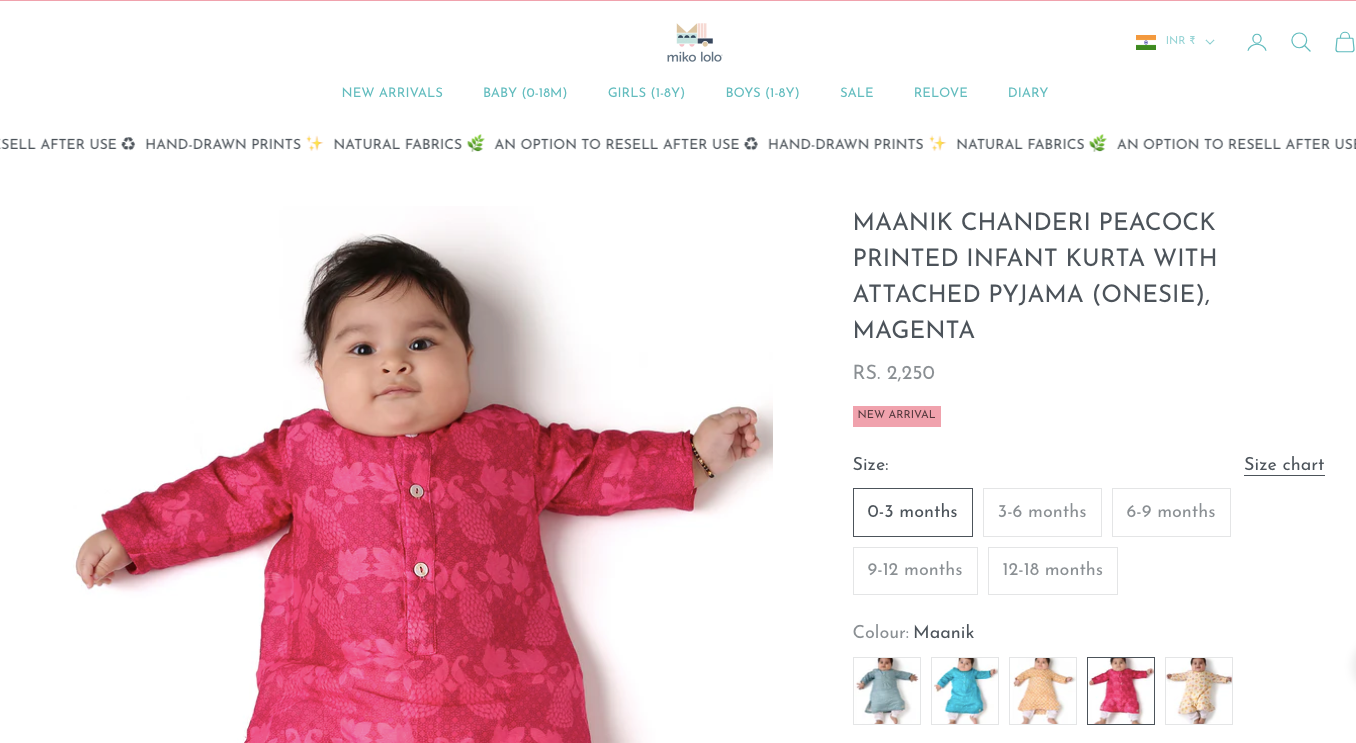
Task: Open the account profile icon
Action: click(x=1257, y=42)
